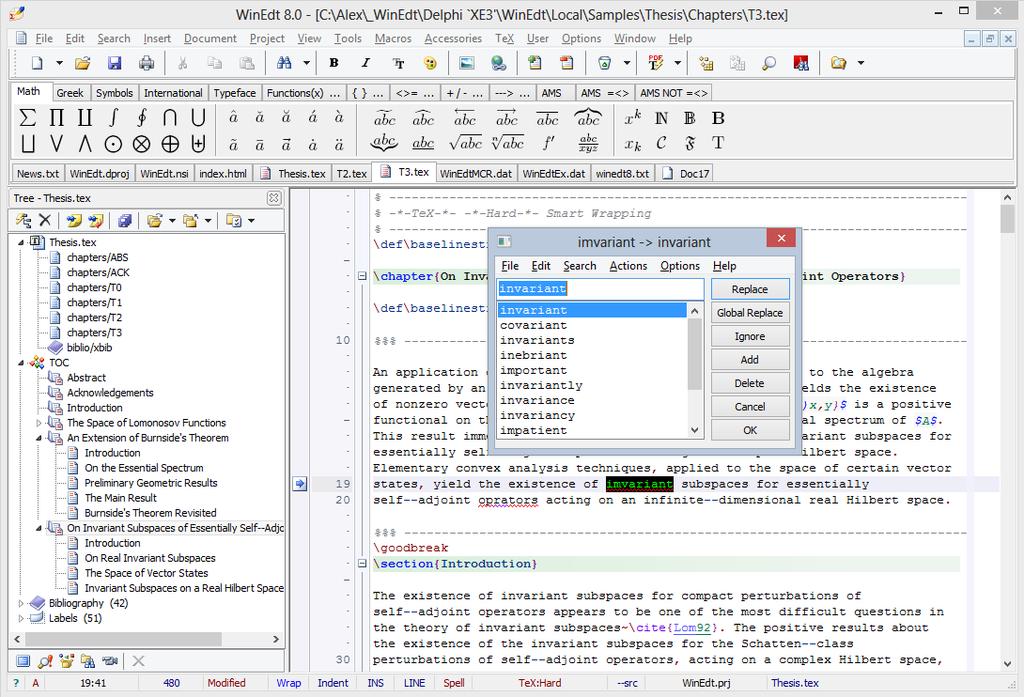
Task: Click the Print icon
Action: pos(146,63)
